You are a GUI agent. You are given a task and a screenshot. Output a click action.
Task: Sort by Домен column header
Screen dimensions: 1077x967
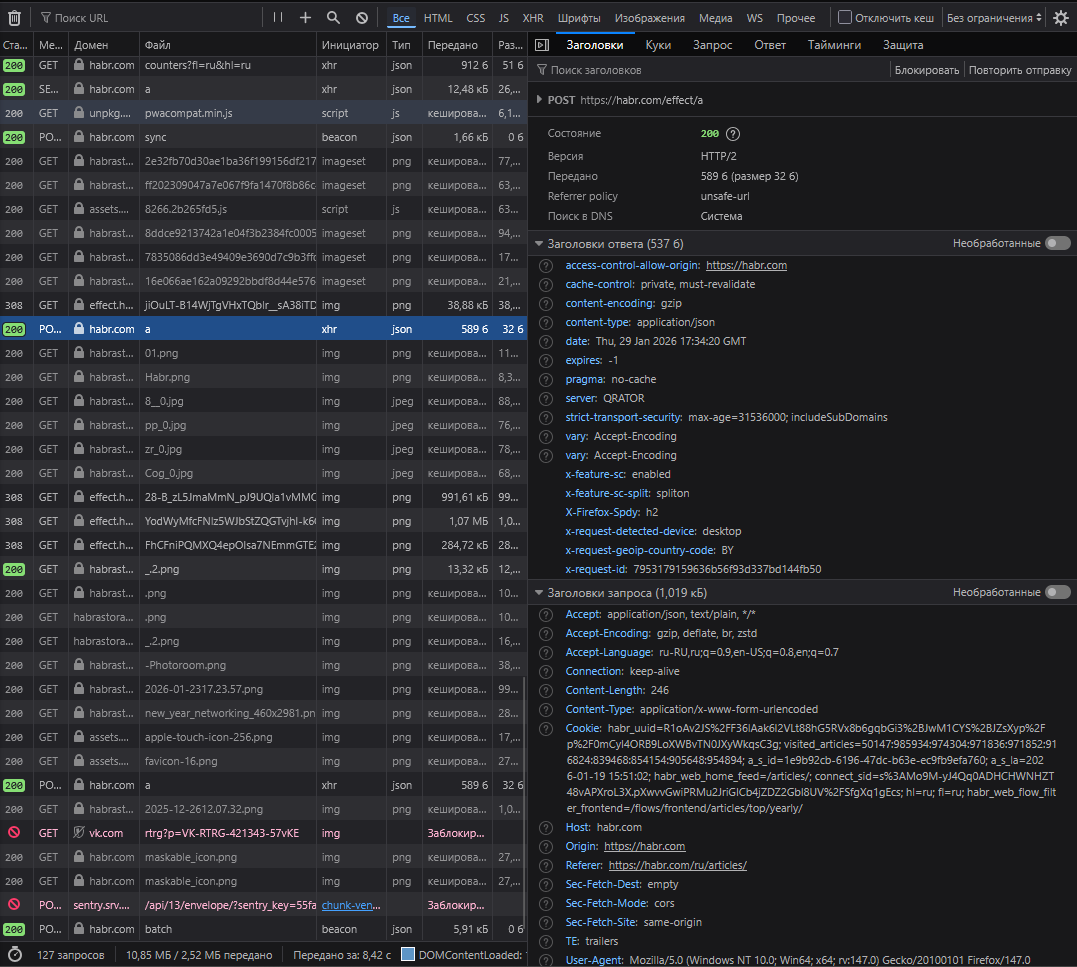click(104, 45)
